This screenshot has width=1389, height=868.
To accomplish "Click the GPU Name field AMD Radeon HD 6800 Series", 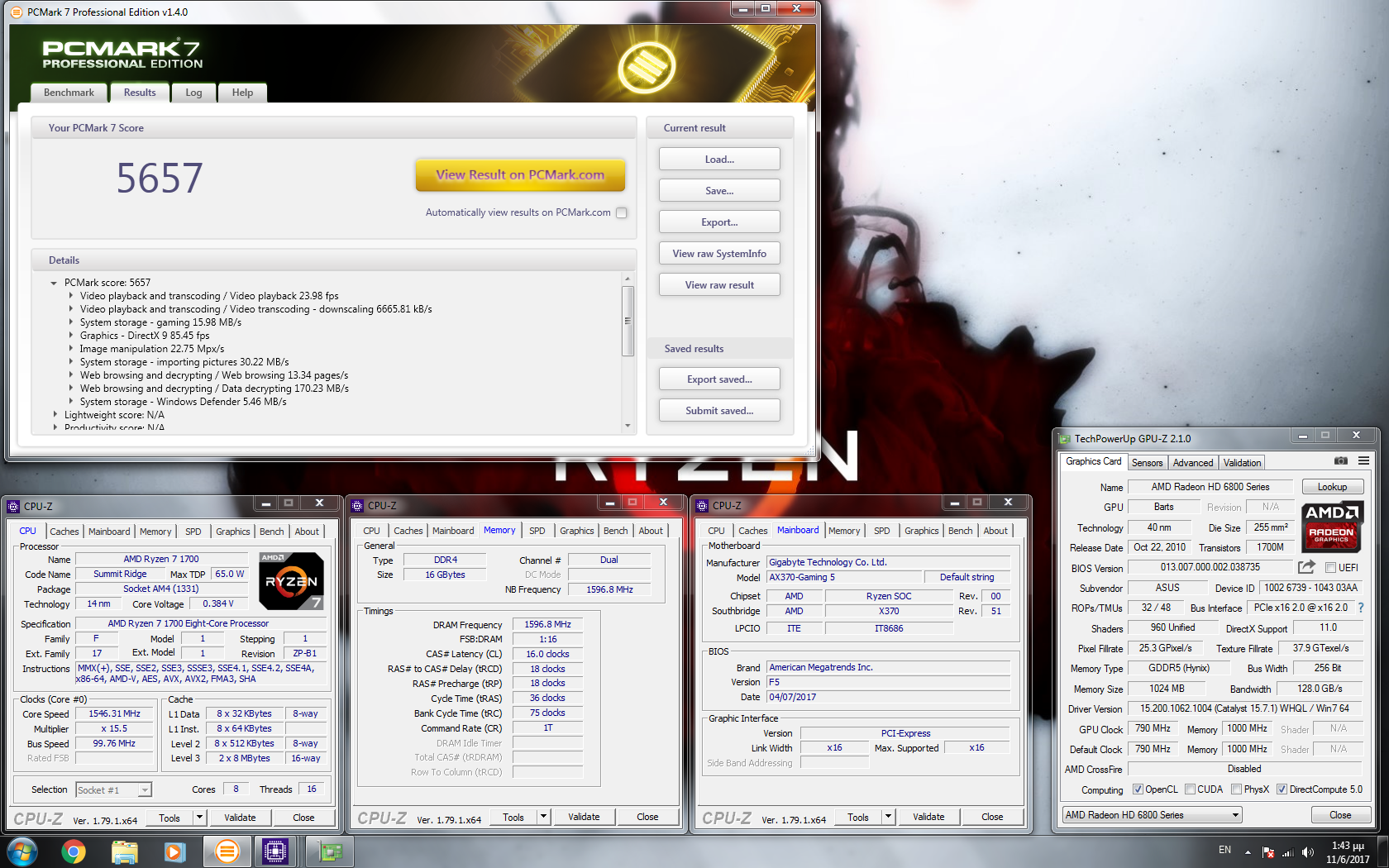I will [x=1210, y=487].
